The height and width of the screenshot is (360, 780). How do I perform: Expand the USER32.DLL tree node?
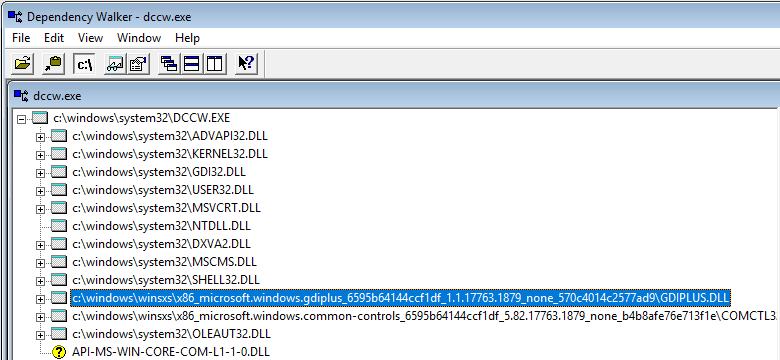point(40,191)
